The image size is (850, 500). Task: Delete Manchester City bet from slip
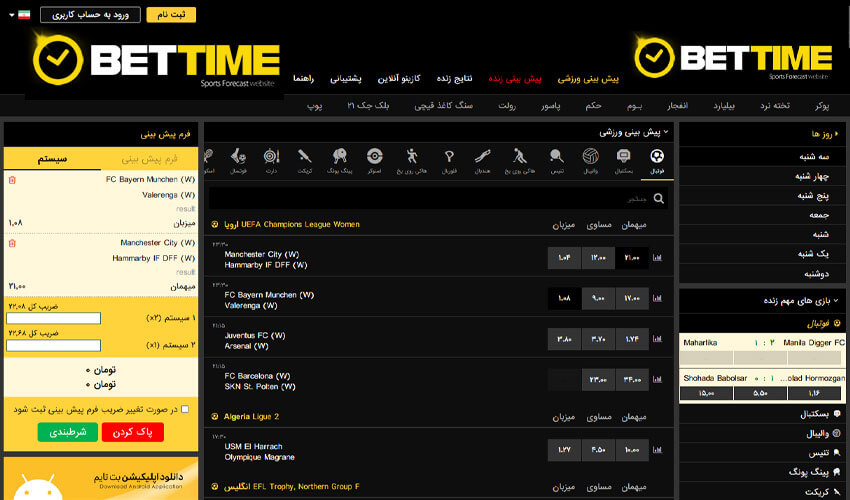[x=12, y=243]
